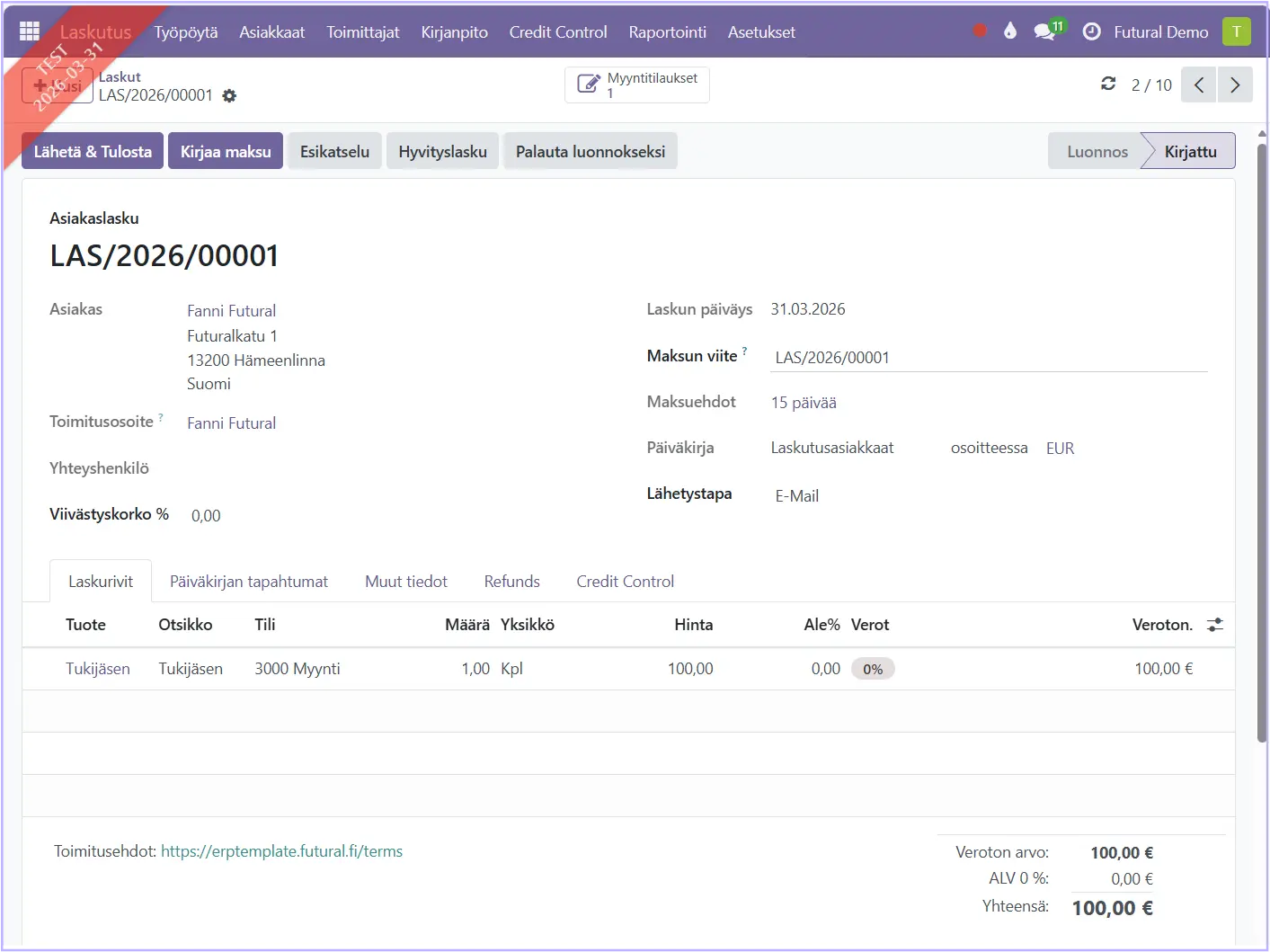Open the apps grid menu icon

(30, 31)
